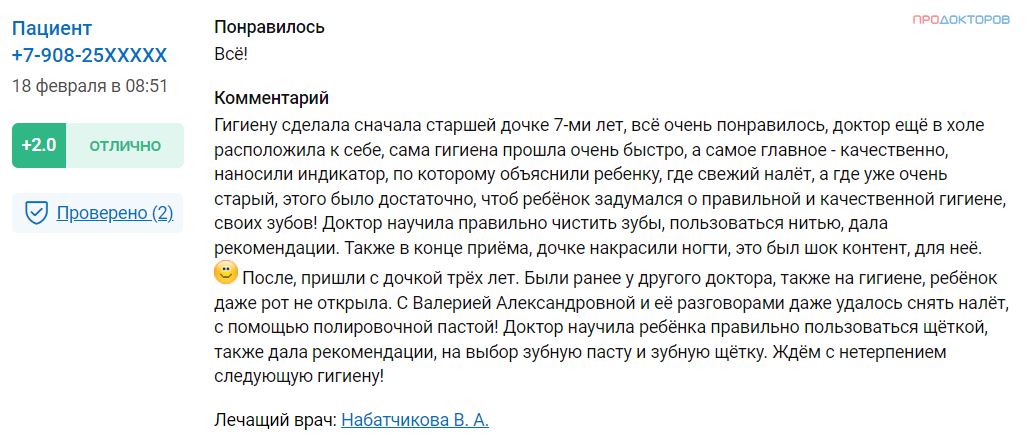Screen dimensions: 1035x448
Task: Select the ОТЛИЧНО rating label
Action: pos(125,145)
